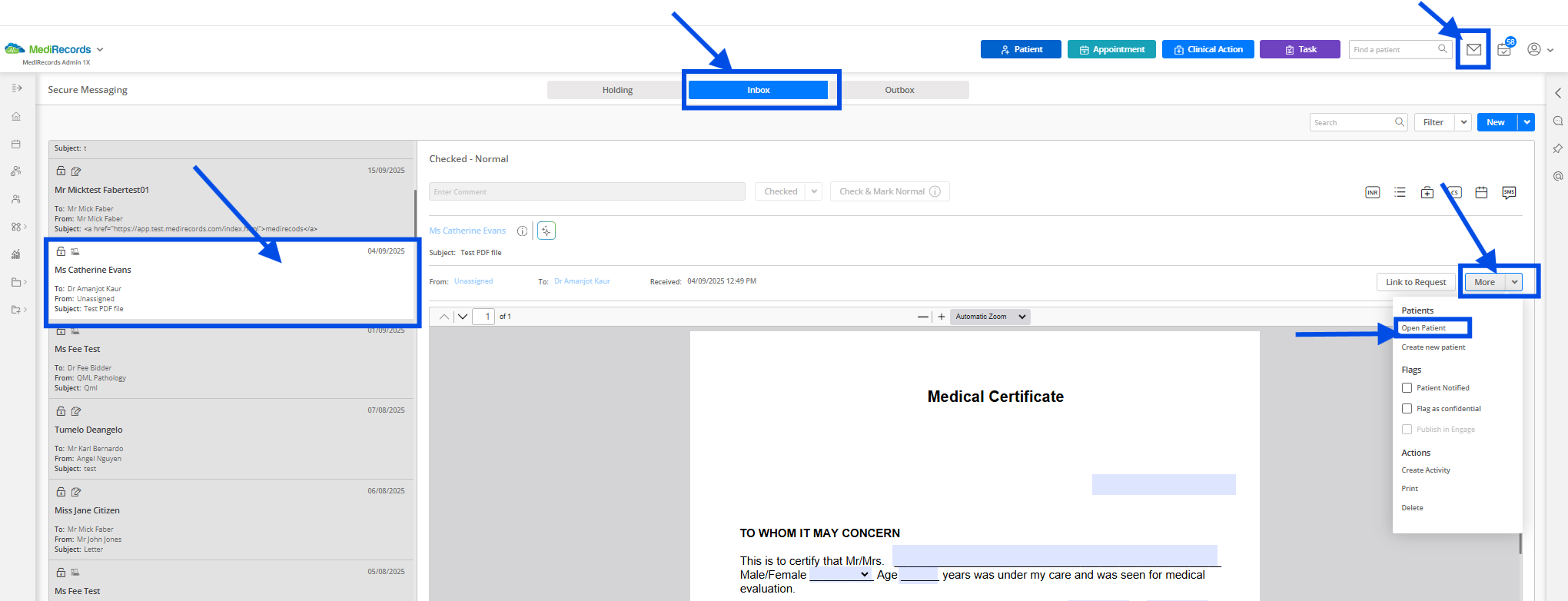Expand the More button dropdown arrow
Viewport: 1568px width, 601px height.
(x=1514, y=282)
